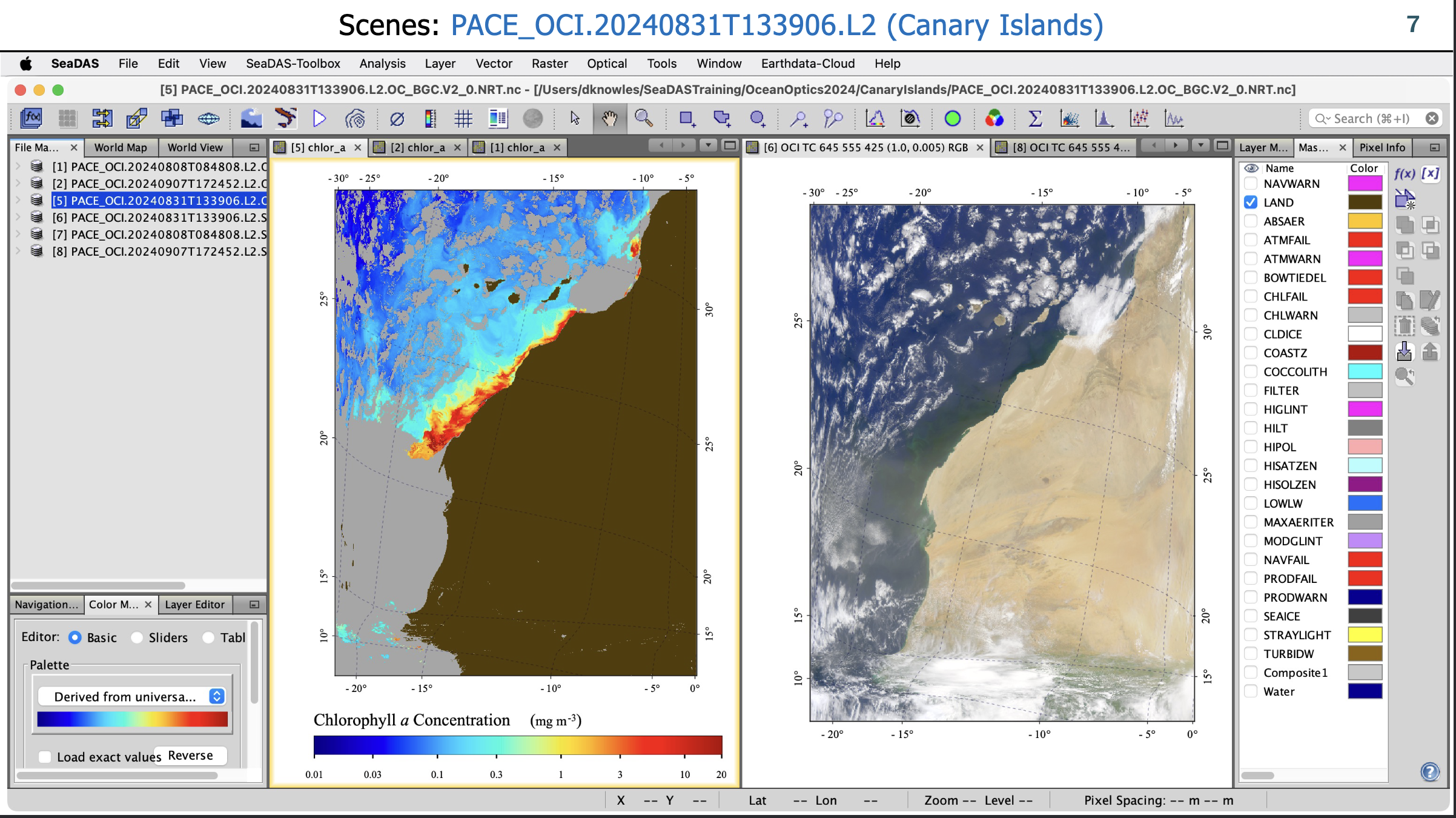The height and width of the screenshot is (818, 1456).
Task: Enable the CLDICE mask checkbox
Action: click(x=1251, y=334)
